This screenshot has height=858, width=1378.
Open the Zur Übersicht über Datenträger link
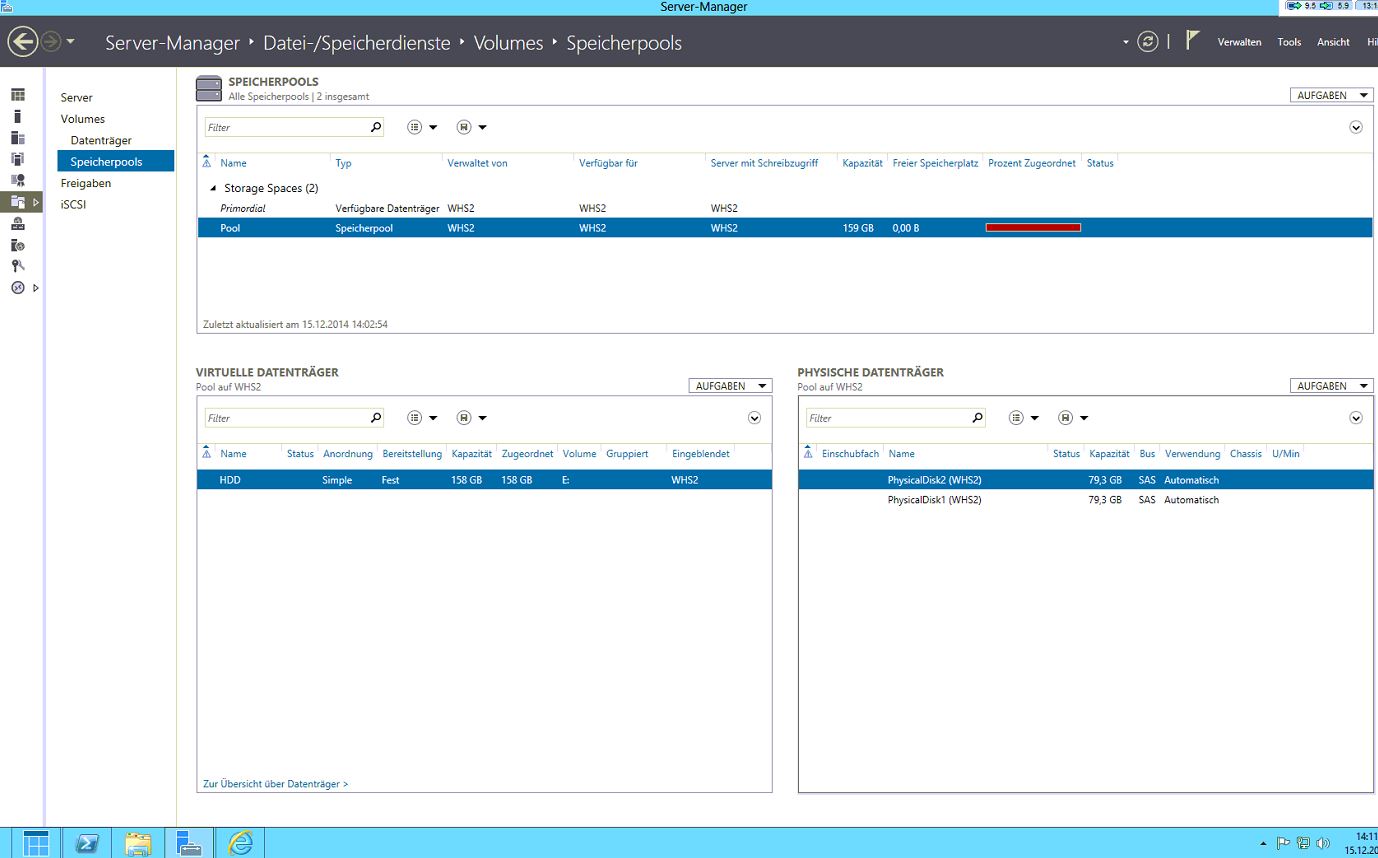click(275, 784)
